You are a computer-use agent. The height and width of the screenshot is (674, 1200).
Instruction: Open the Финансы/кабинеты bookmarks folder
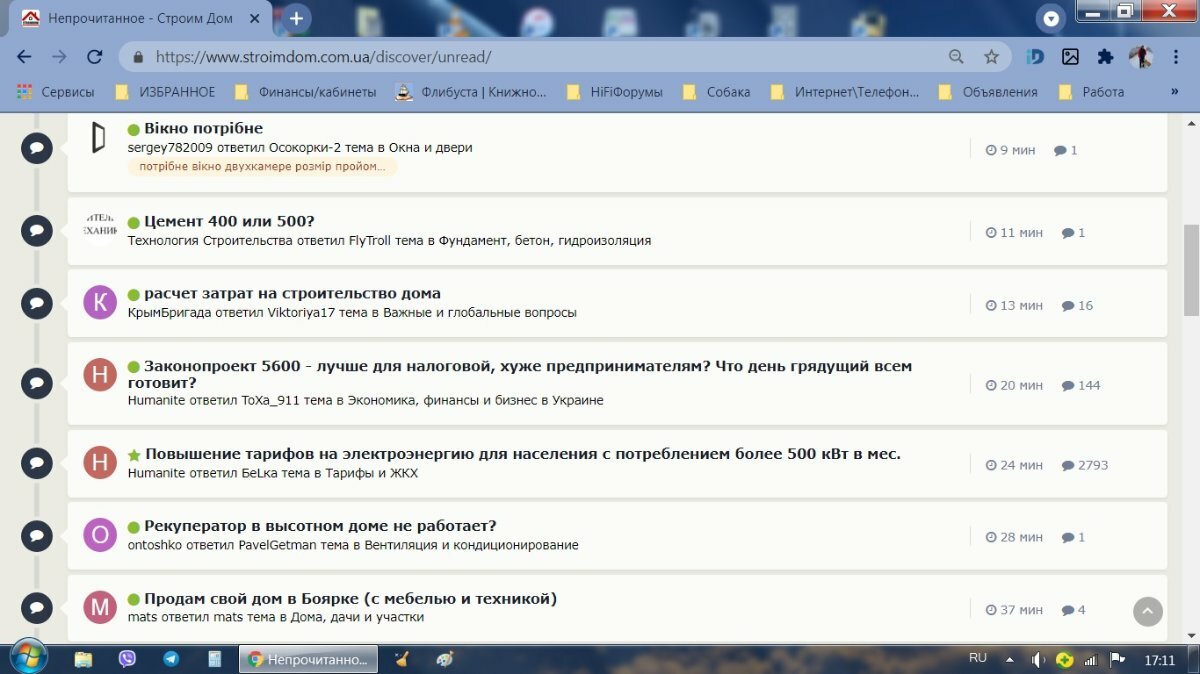tap(305, 92)
